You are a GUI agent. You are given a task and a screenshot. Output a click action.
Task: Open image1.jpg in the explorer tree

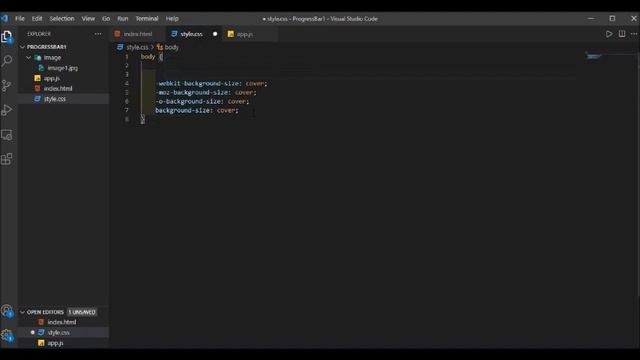tap(63, 68)
